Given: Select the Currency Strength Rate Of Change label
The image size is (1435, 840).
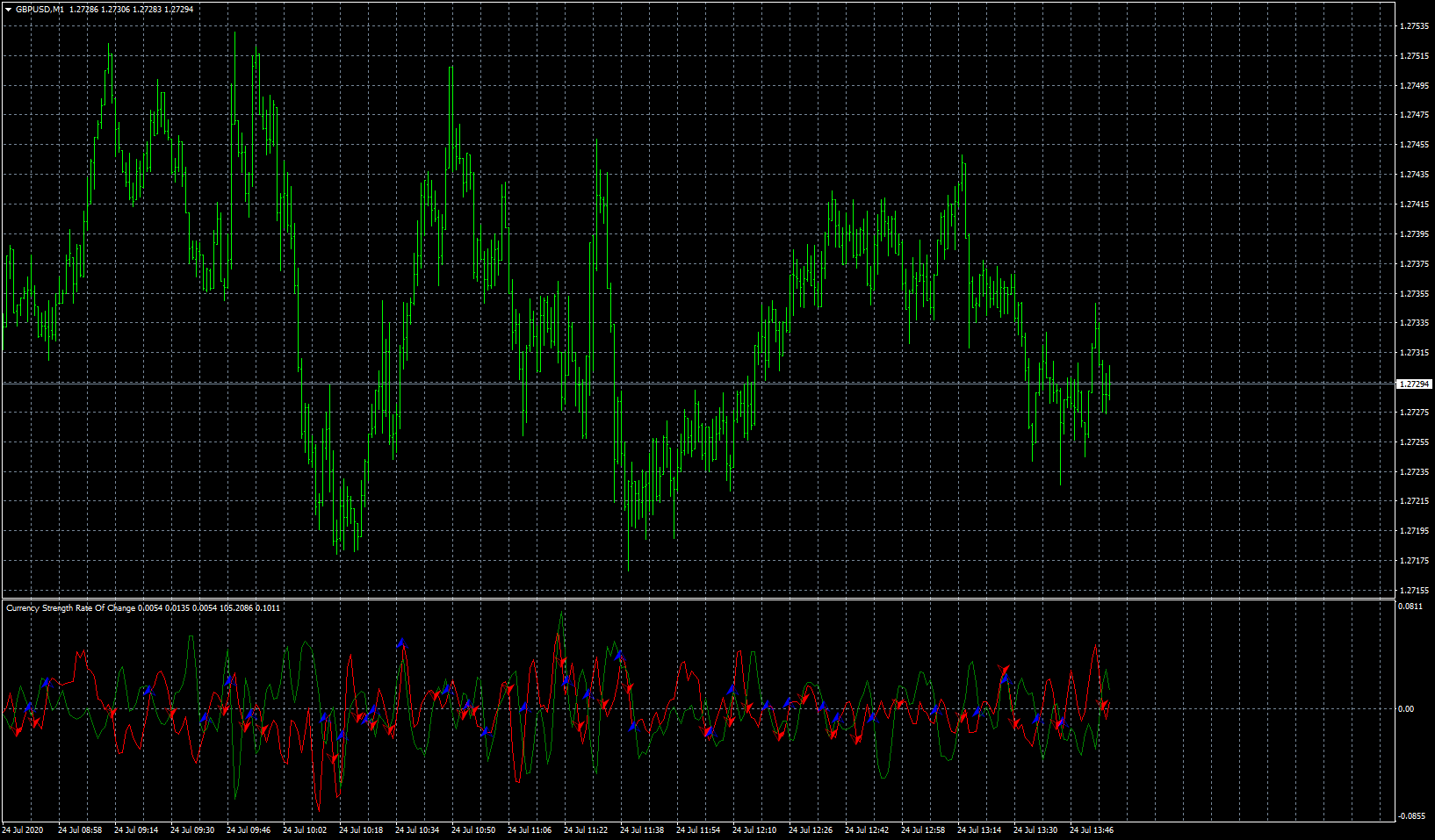Looking at the screenshot, I should (x=71, y=607).
